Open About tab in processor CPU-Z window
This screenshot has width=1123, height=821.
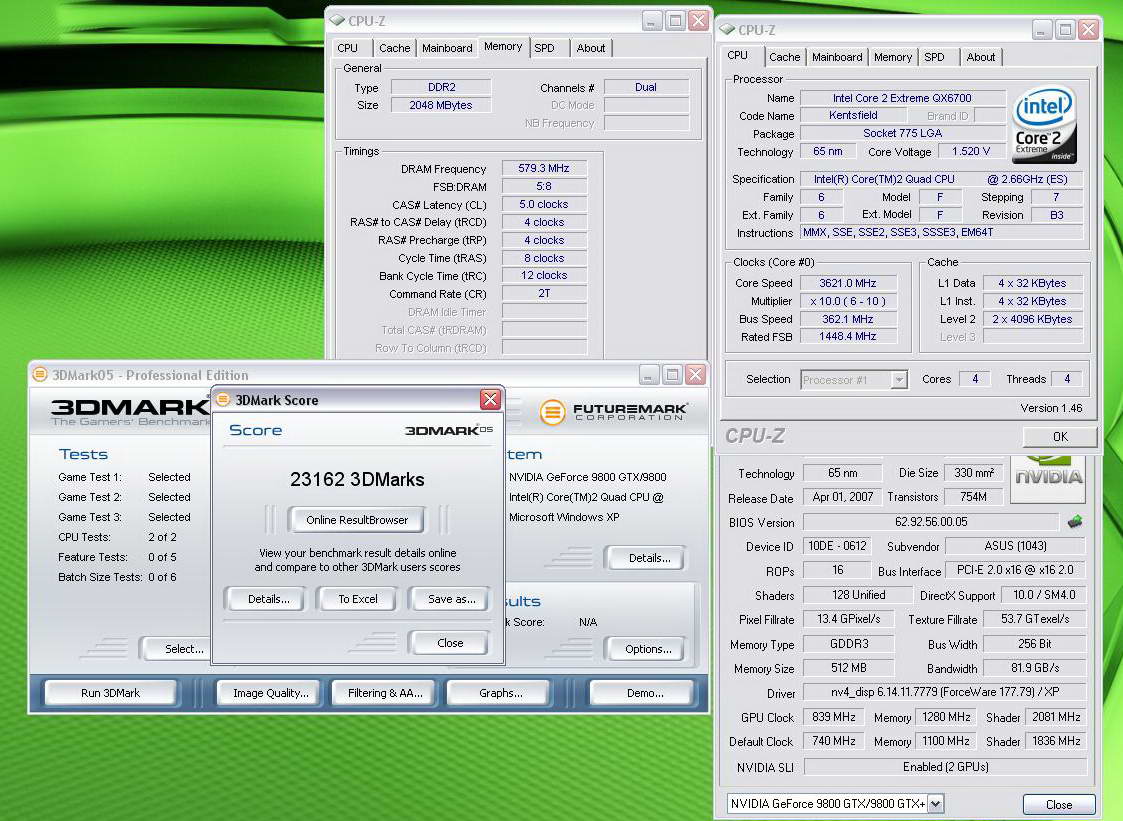pyautogui.click(x=980, y=57)
